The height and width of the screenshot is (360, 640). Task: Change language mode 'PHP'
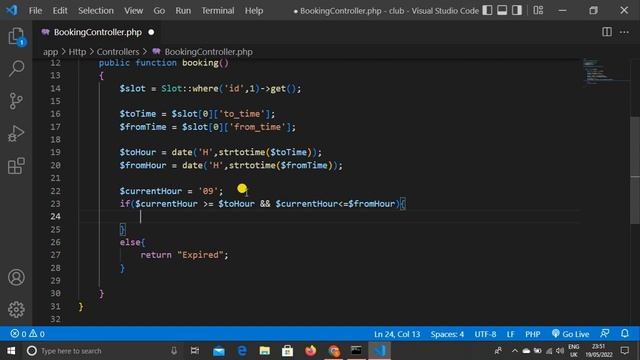click(x=533, y=334)
